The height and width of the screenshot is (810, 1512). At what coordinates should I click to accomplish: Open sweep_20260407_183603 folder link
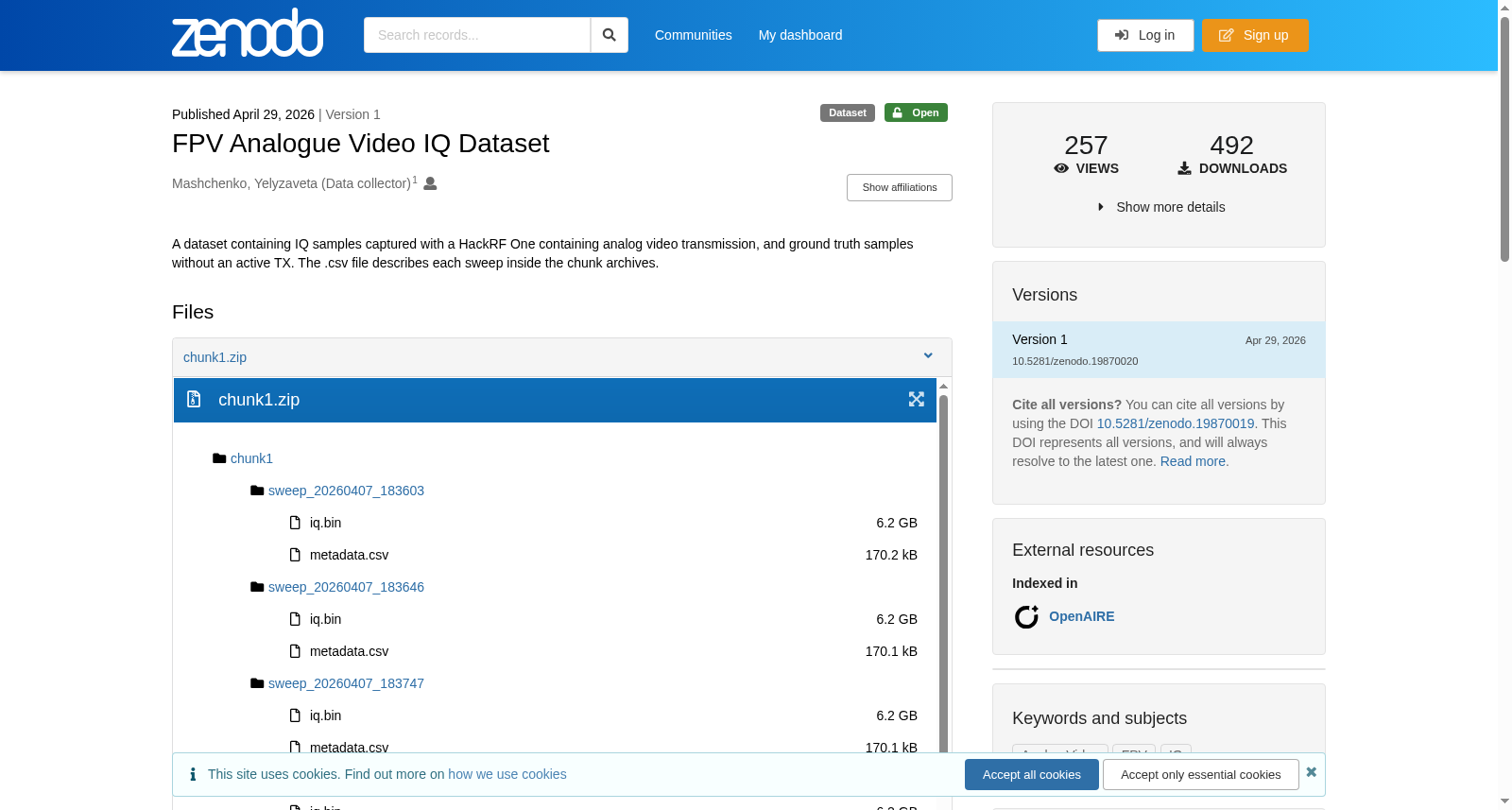click(x=346, y=491)
